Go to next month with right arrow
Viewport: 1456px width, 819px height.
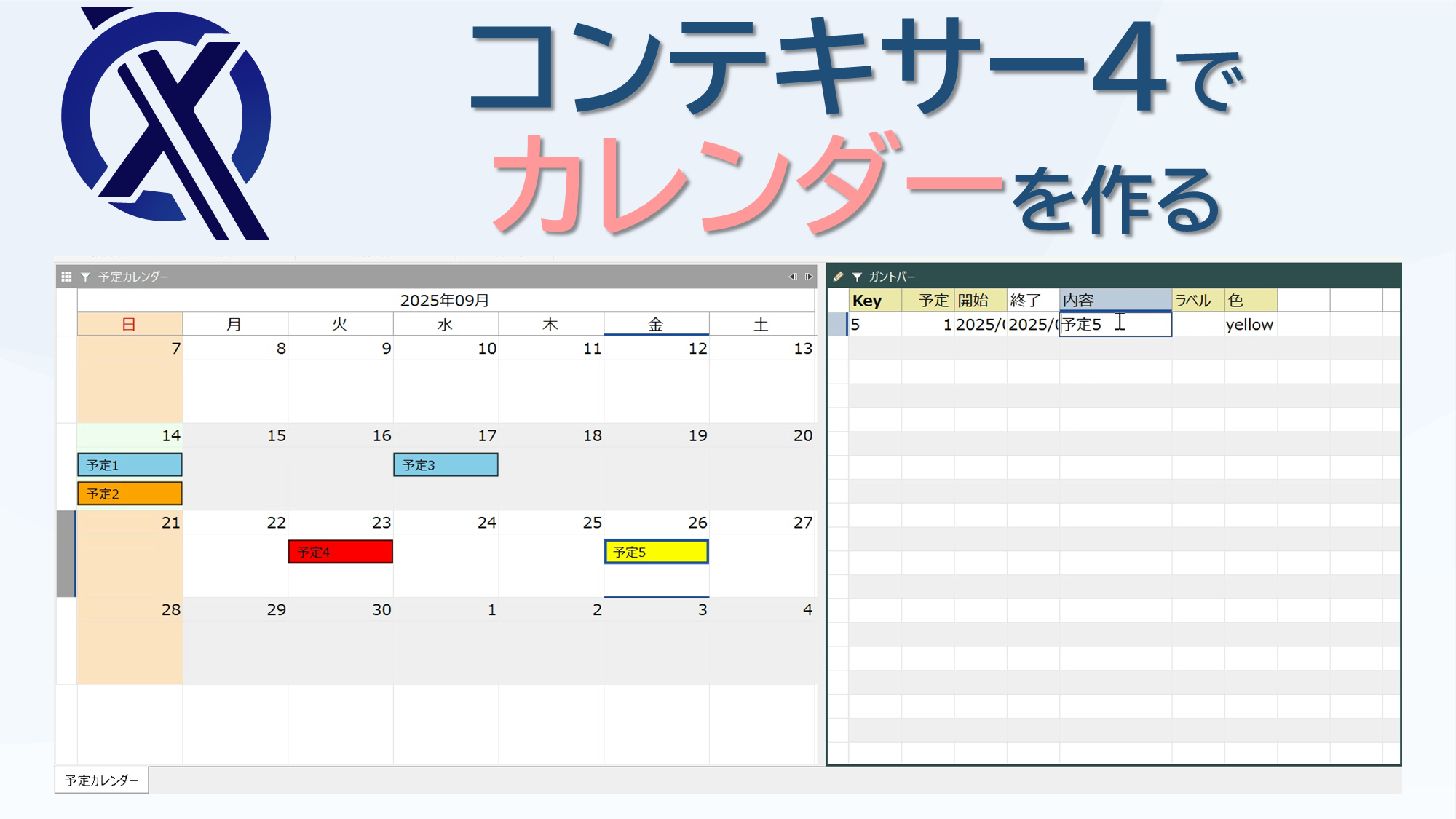[x=809, y=277]
